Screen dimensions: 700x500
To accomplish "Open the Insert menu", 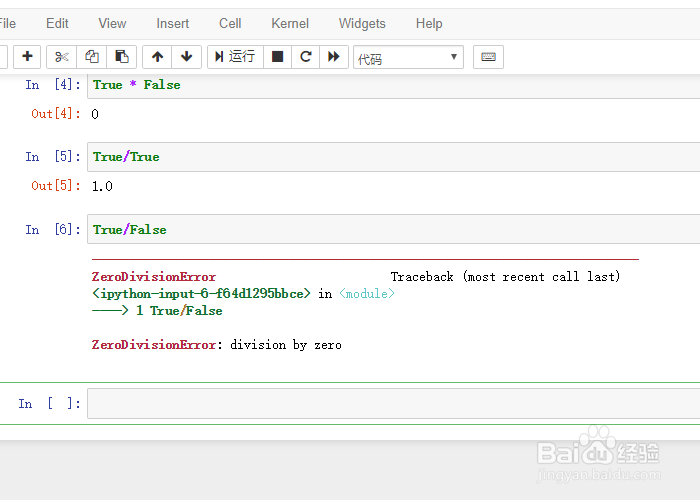I will tap(172, 23).
